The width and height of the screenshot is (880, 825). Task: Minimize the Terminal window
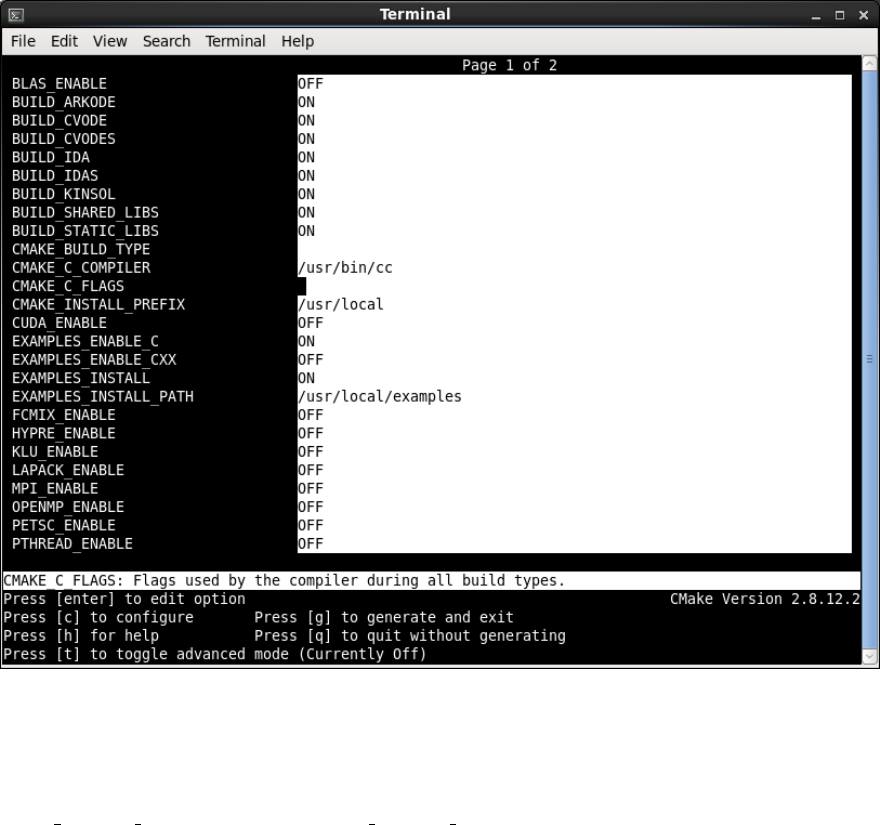coord(816,16)
